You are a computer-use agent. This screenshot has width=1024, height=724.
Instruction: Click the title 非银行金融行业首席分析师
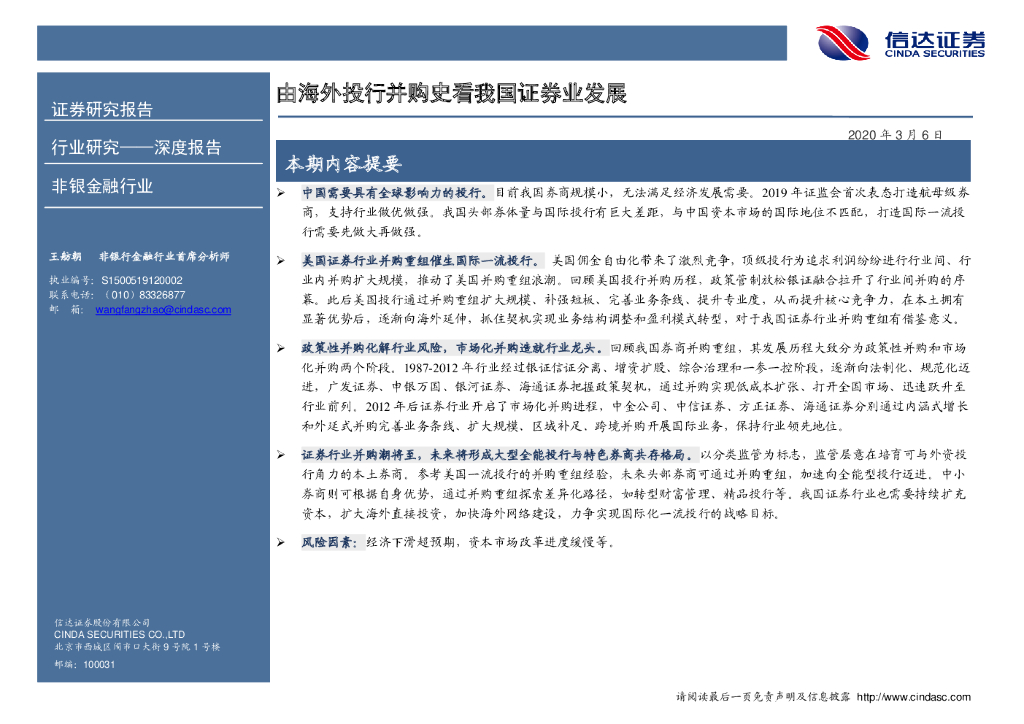[x=164, y=257]
